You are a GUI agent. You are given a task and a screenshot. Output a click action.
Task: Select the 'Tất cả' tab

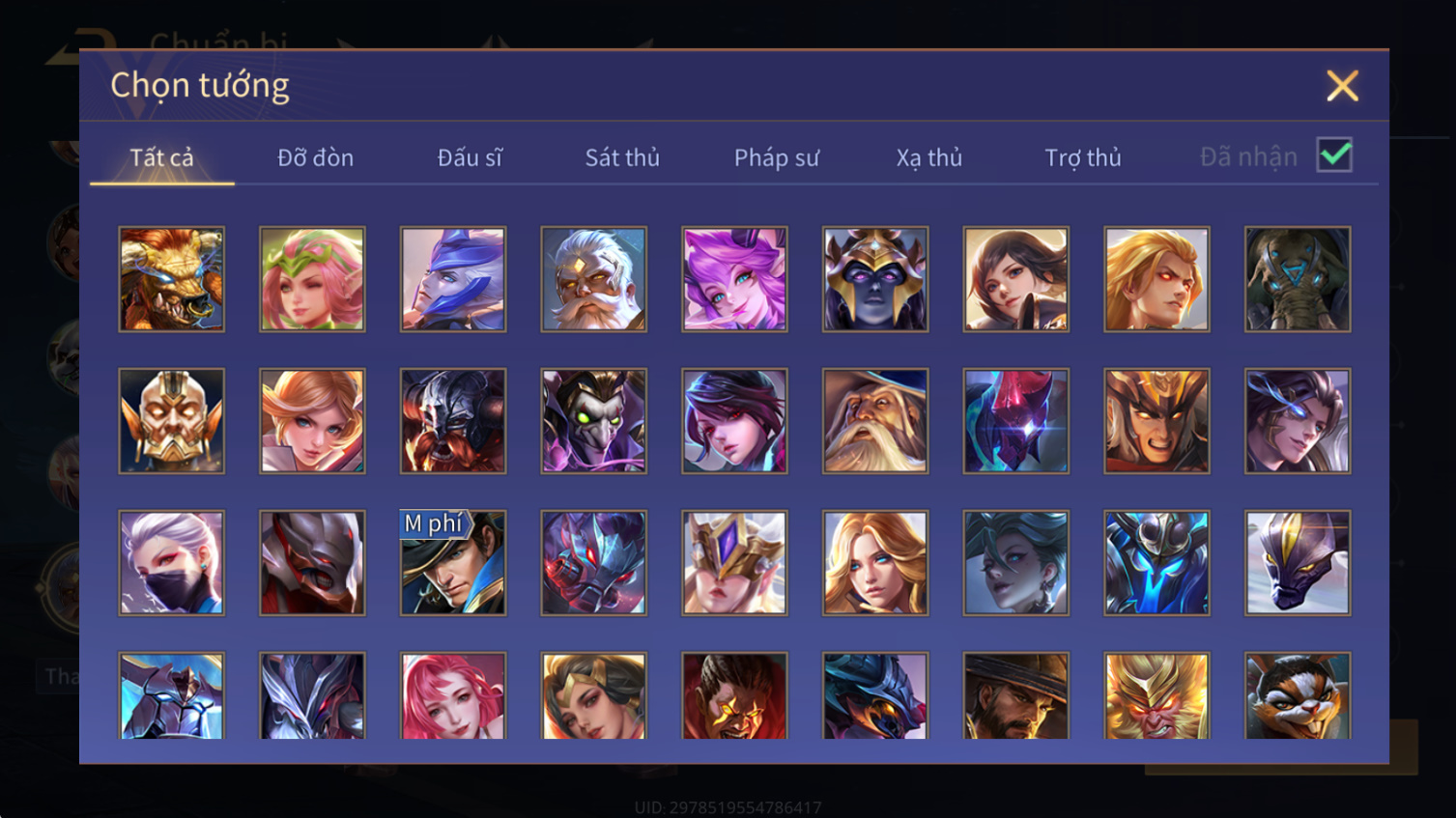(x=162, y=157)
